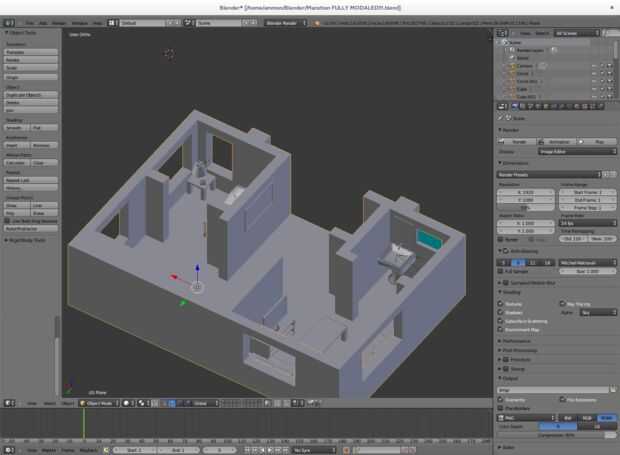Toggle Camera visibility eye in outliner
This screenshot has width=620, height=455.
pos(594,66)
